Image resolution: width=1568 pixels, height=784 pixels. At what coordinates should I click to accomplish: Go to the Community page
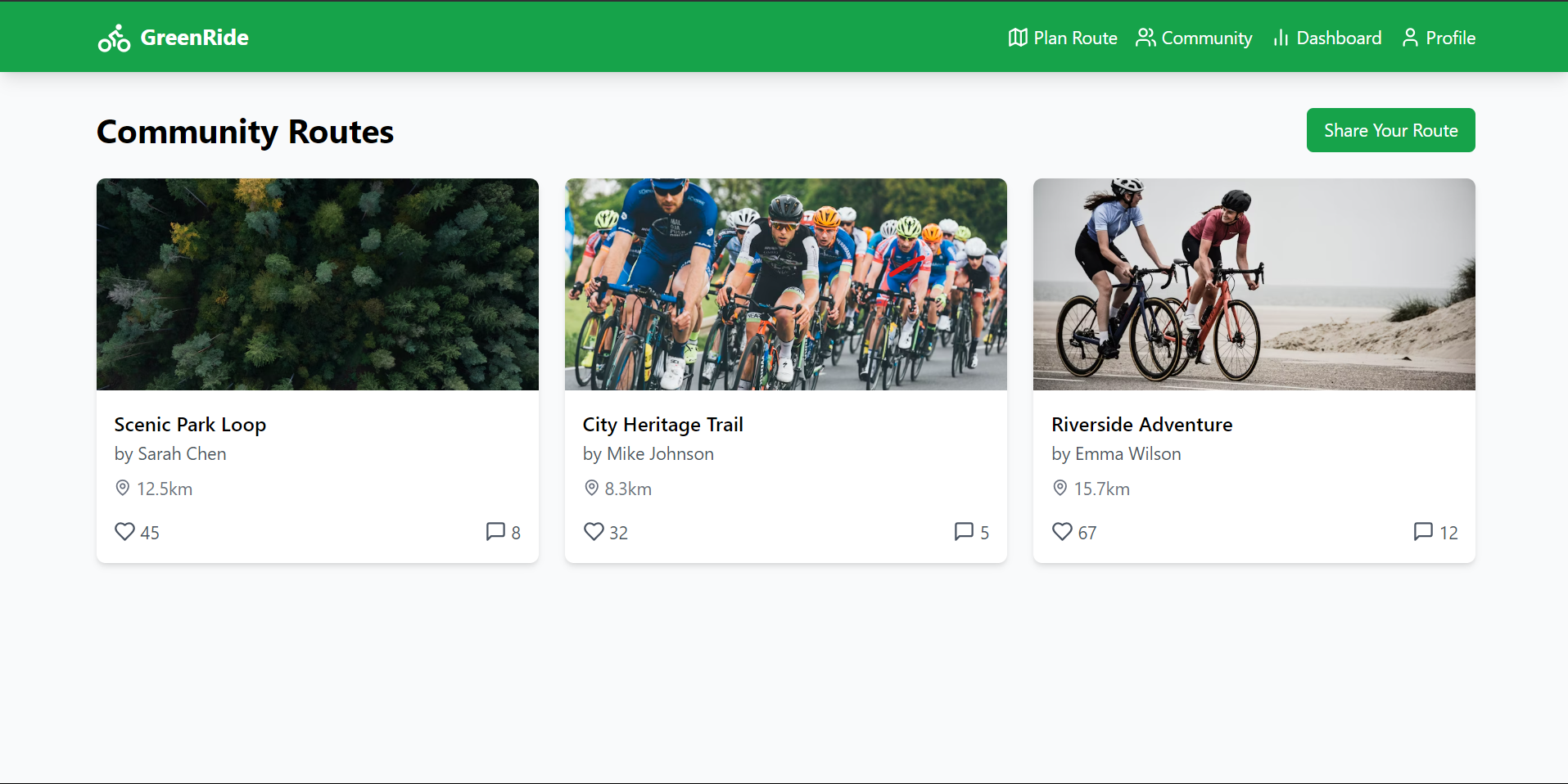coord(1194,38)
